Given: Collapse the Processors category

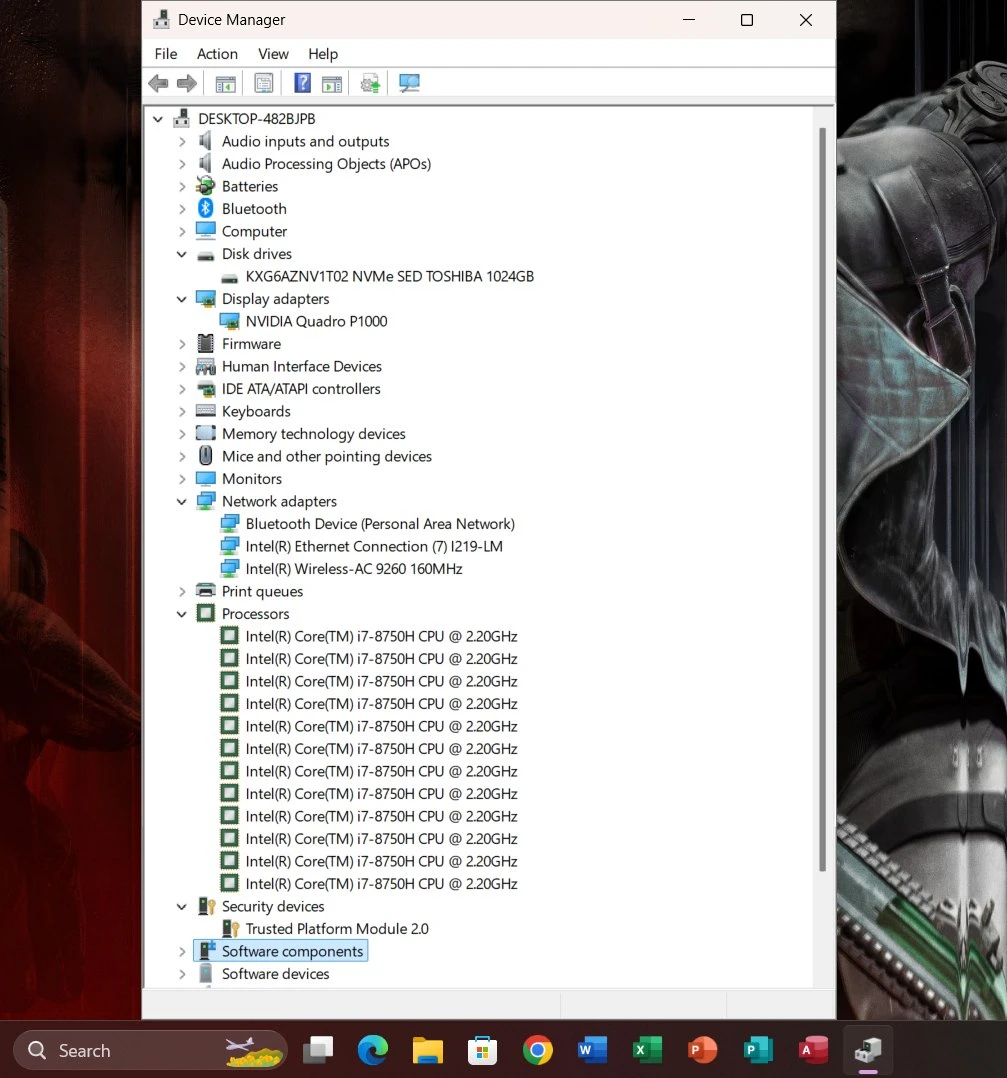Looking at the screenshot, I should (182, 614).
